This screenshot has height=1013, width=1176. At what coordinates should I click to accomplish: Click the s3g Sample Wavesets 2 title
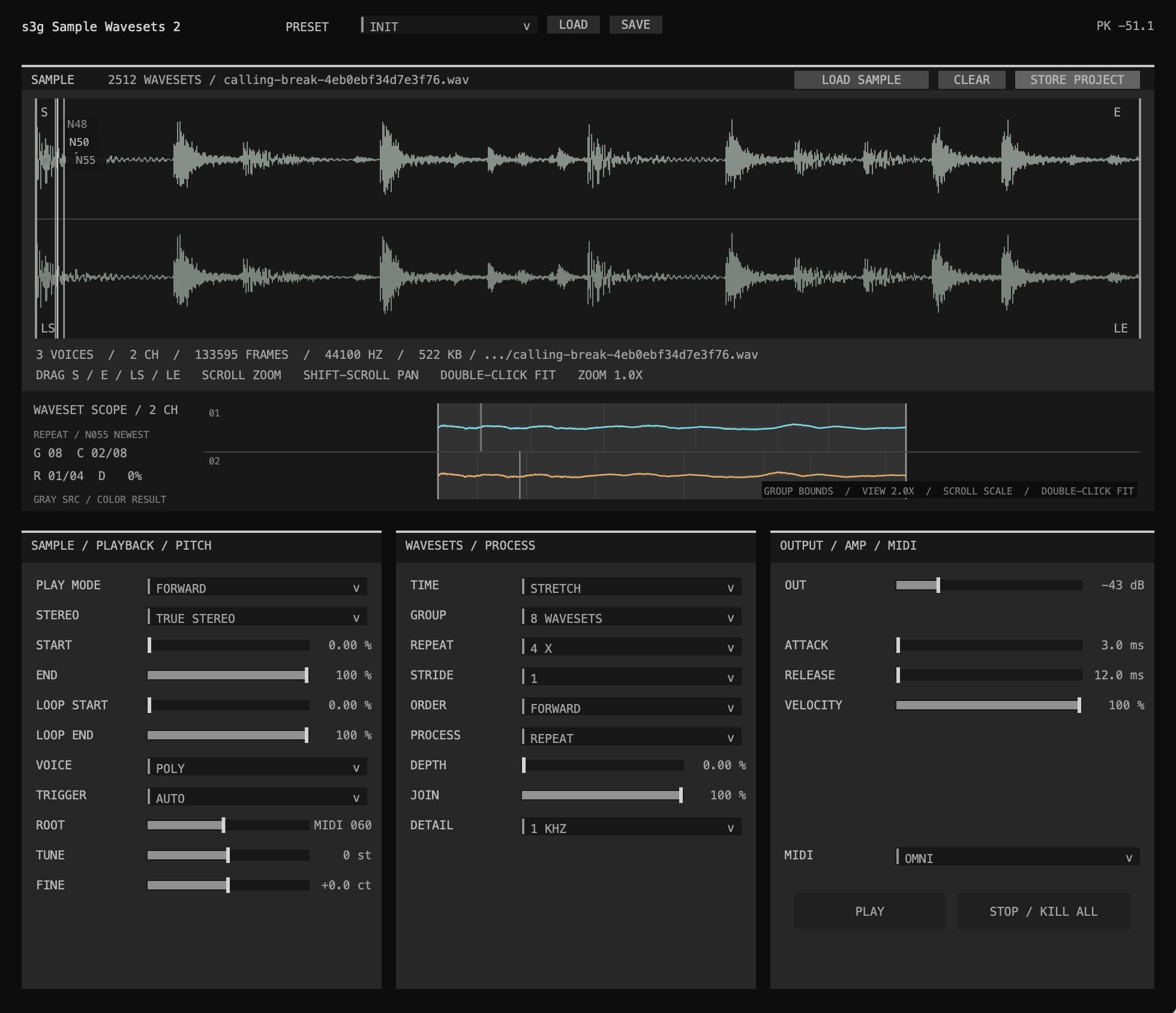[101, 27]
